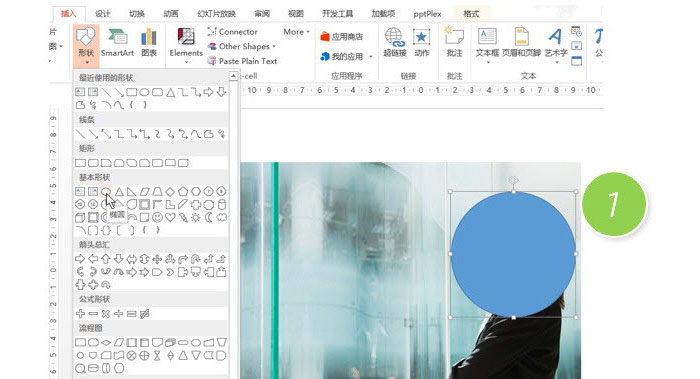Open the pptPlex ribbon tab
This screenshot has width=700, height=379.
(427, 13)
